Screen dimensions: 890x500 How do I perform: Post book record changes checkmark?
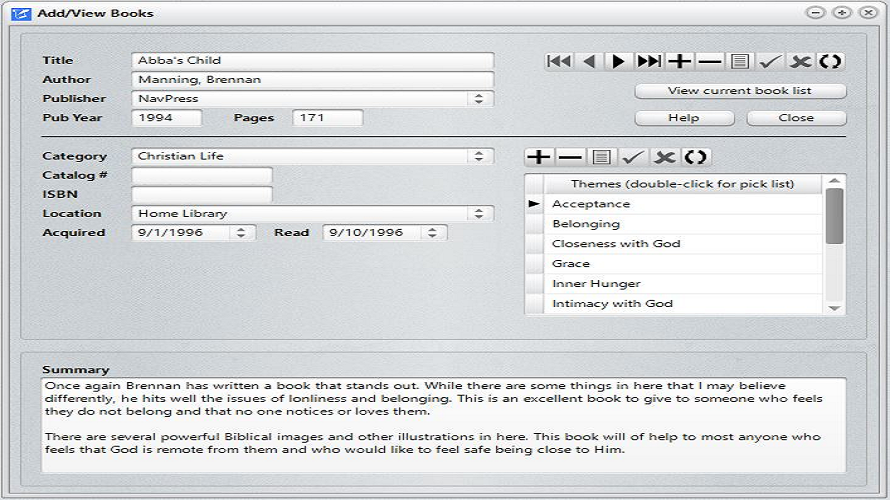click(x=770, y=61)
